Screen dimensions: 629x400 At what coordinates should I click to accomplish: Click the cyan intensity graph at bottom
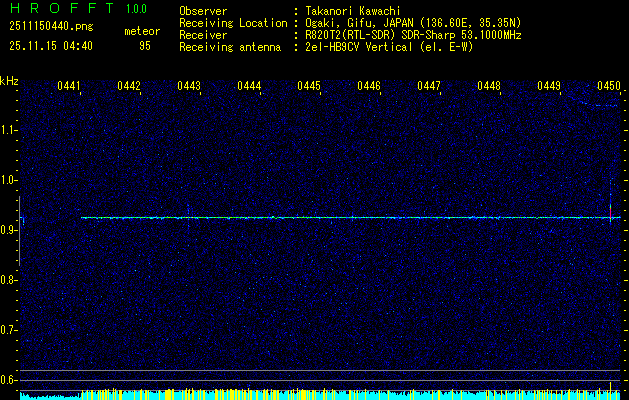click(x=300, y=395)
